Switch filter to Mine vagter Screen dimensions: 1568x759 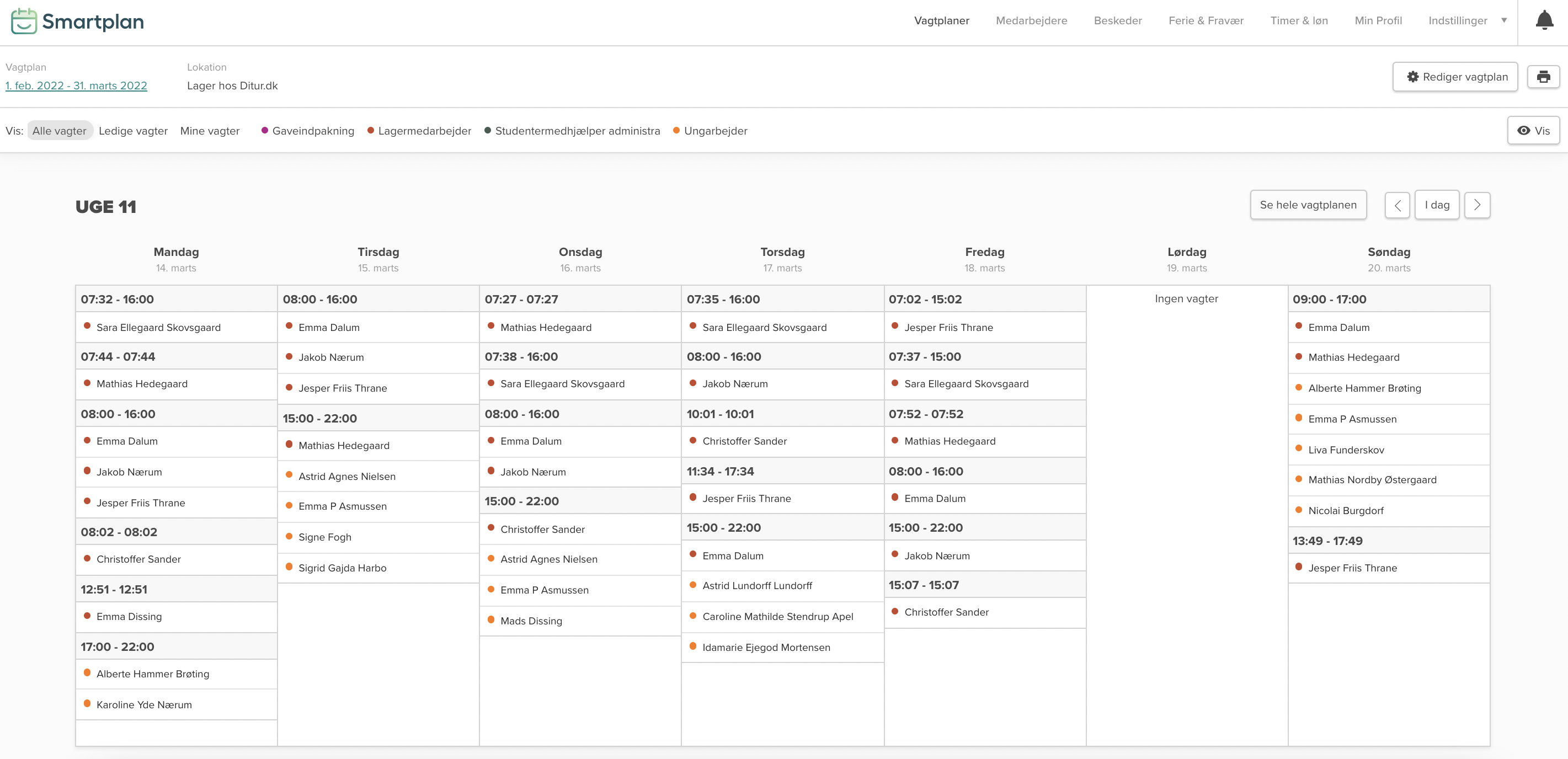[210, 131]
